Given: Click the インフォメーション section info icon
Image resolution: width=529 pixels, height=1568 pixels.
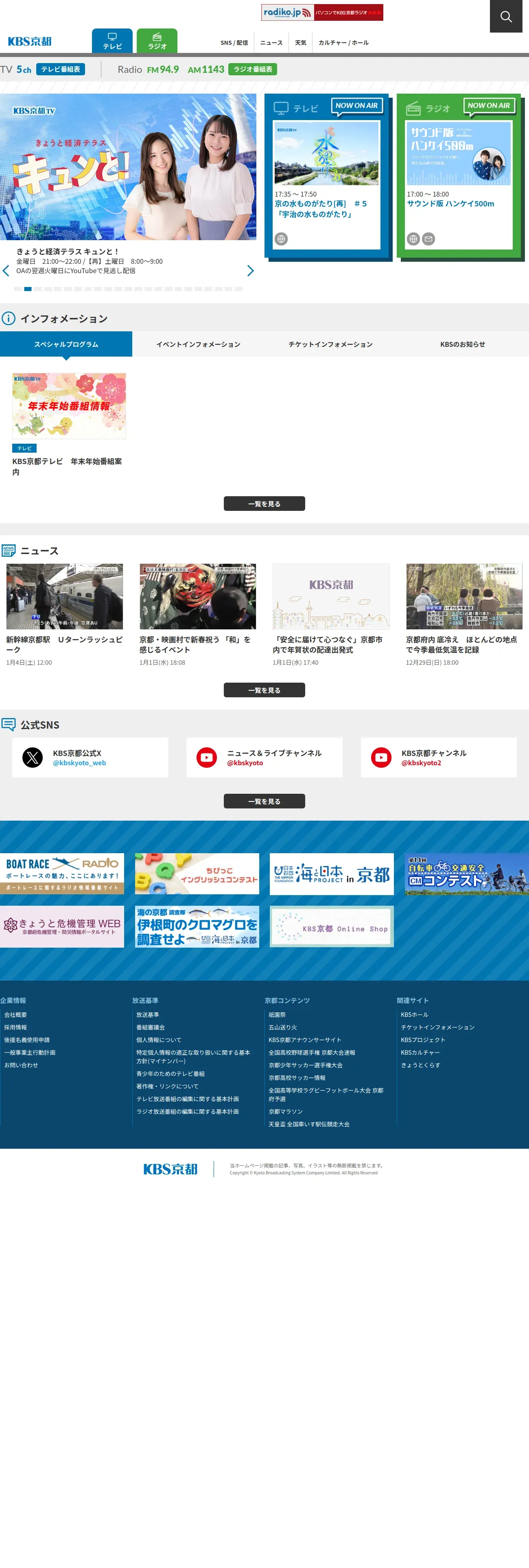Looking at the screenshot, I should click(x=9, y=318).
